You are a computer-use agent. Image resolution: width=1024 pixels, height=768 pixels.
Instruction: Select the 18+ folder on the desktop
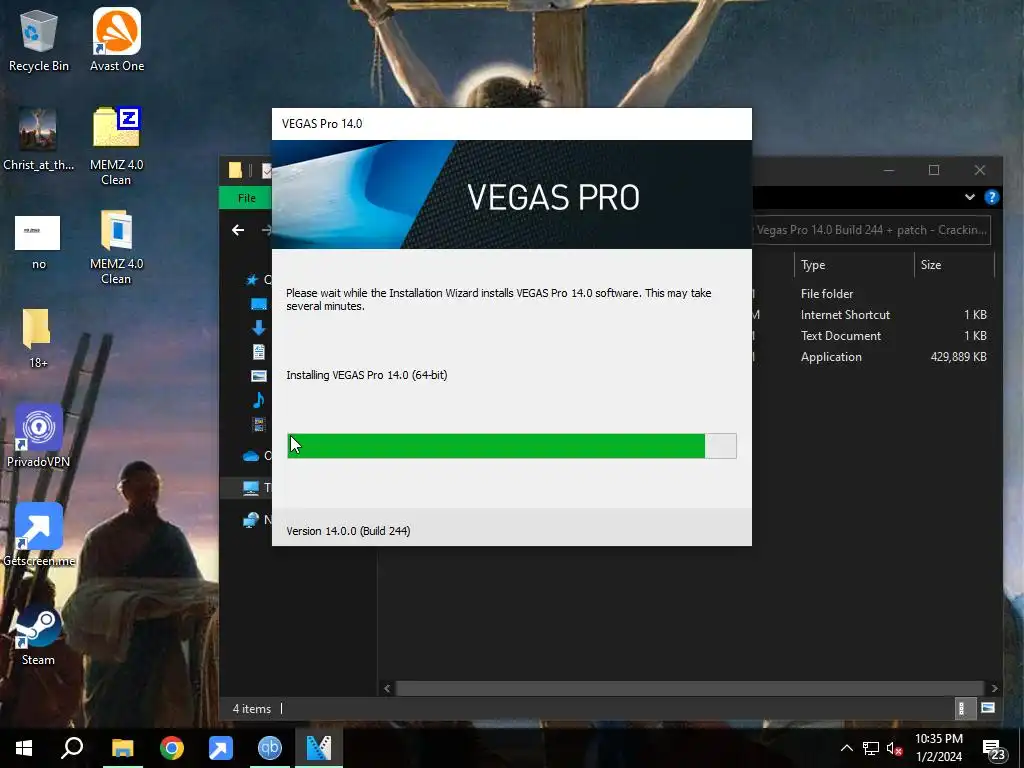38,337
